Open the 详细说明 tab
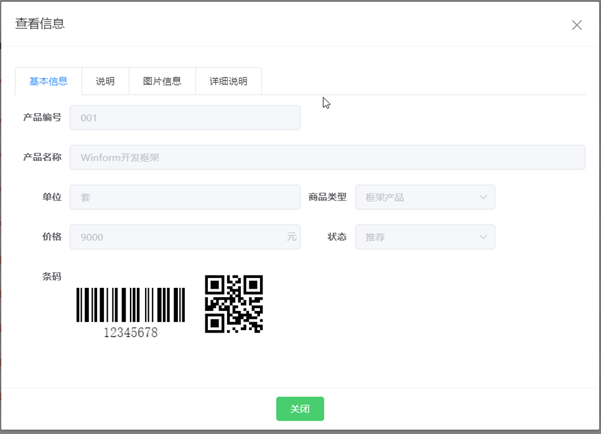The image size is (601, 434). (228, 81)
